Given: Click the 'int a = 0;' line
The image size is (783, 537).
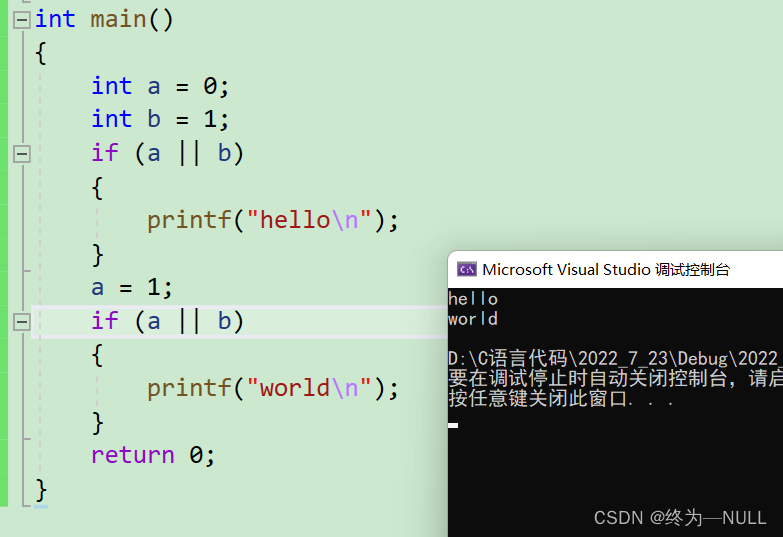Looking at the screenshot, I should (x=160, y=86).
